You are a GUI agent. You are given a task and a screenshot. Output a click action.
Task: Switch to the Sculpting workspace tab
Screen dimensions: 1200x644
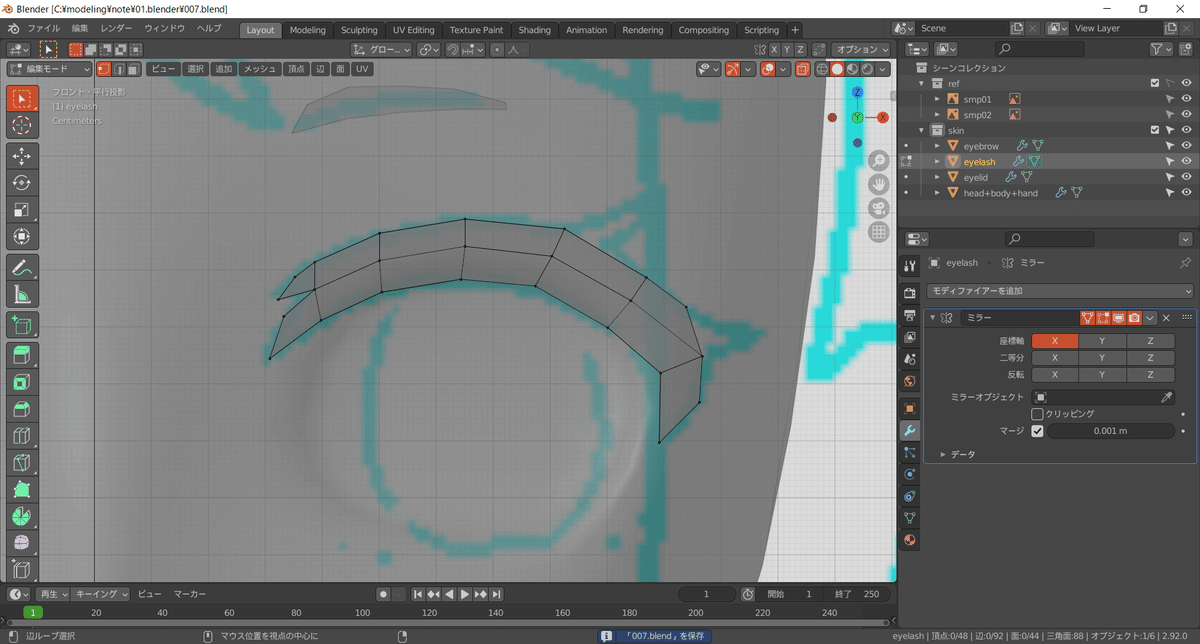click(x=359, y=30)
